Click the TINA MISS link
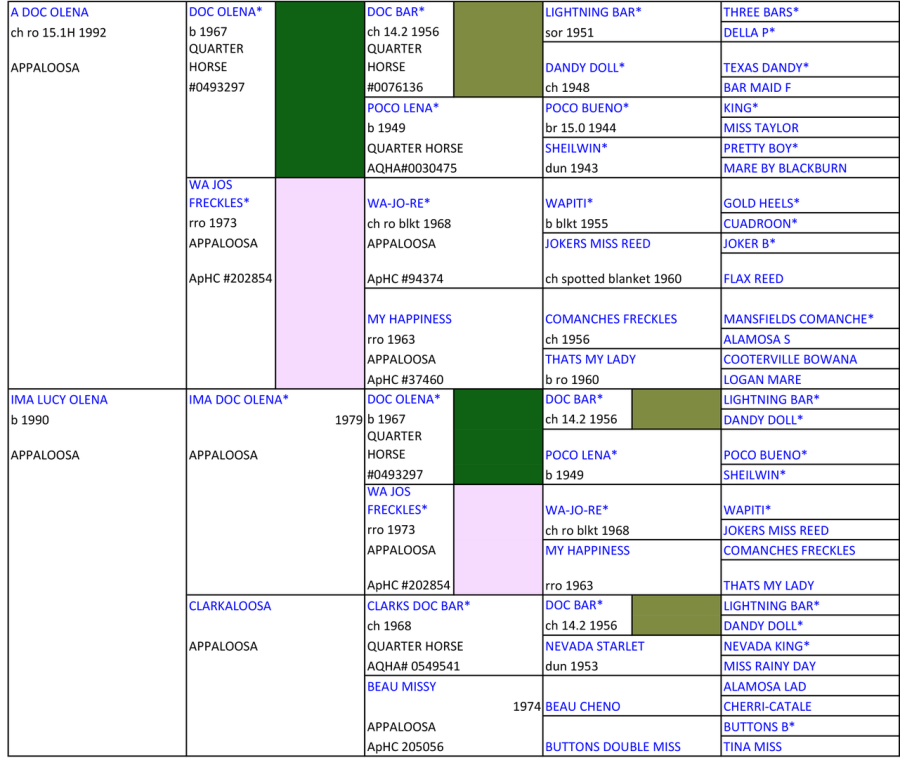This screenshot has height=758, width=900. (752, 746)
